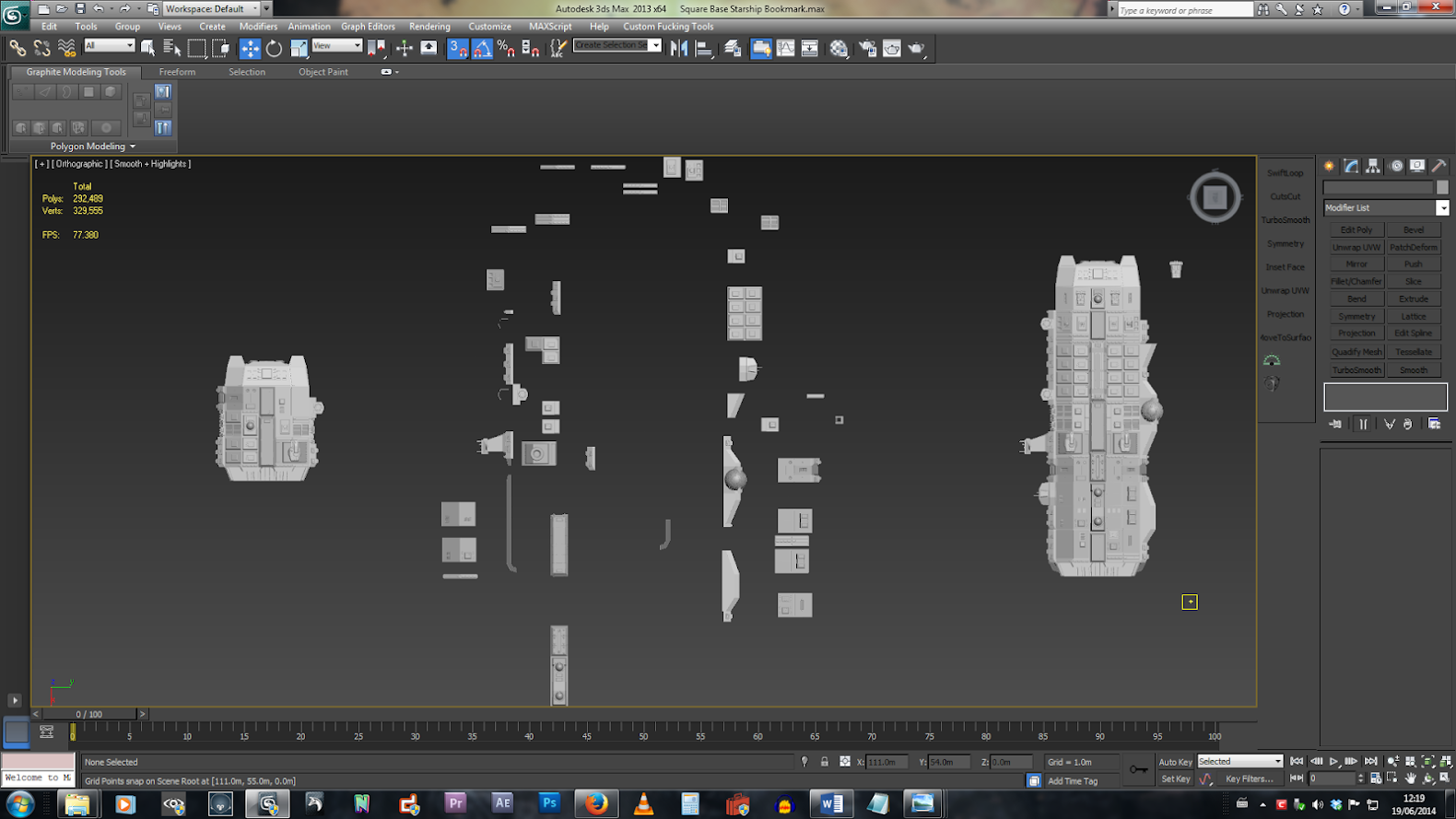Image resolution: width=1456 pixels, height=819 pixels.
Task: Open the Rendering menu
Action: (x=429, y=27)
